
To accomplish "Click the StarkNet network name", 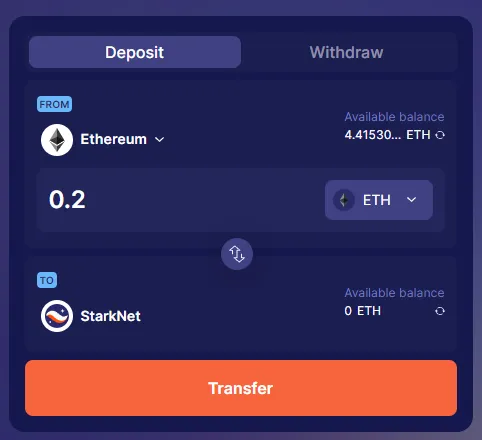I will (110, 316).
